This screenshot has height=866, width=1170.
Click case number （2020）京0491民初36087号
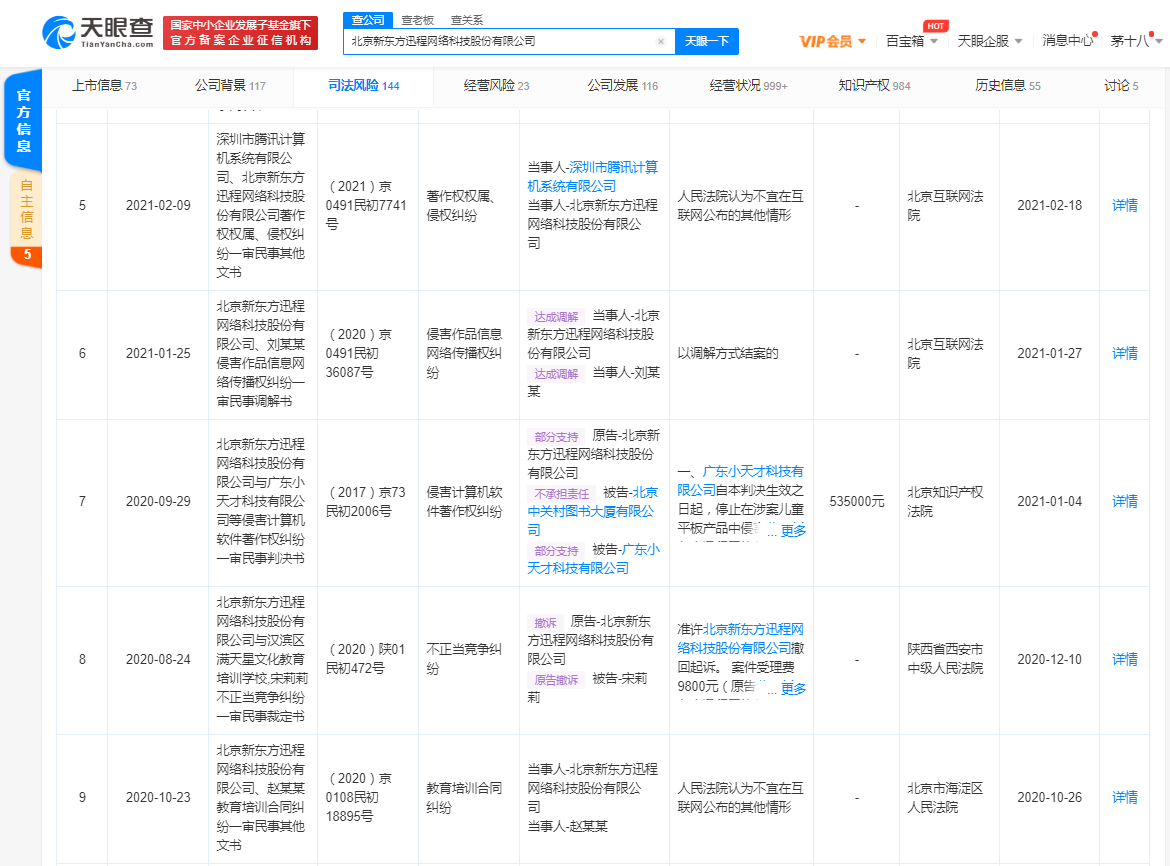pos(360,353)
